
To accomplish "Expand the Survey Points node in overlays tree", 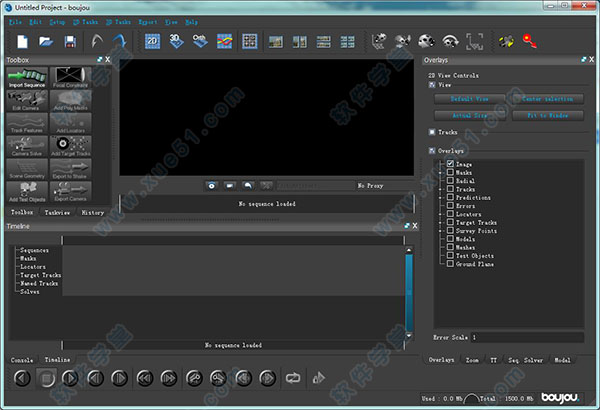I will [x=440, y=231].
